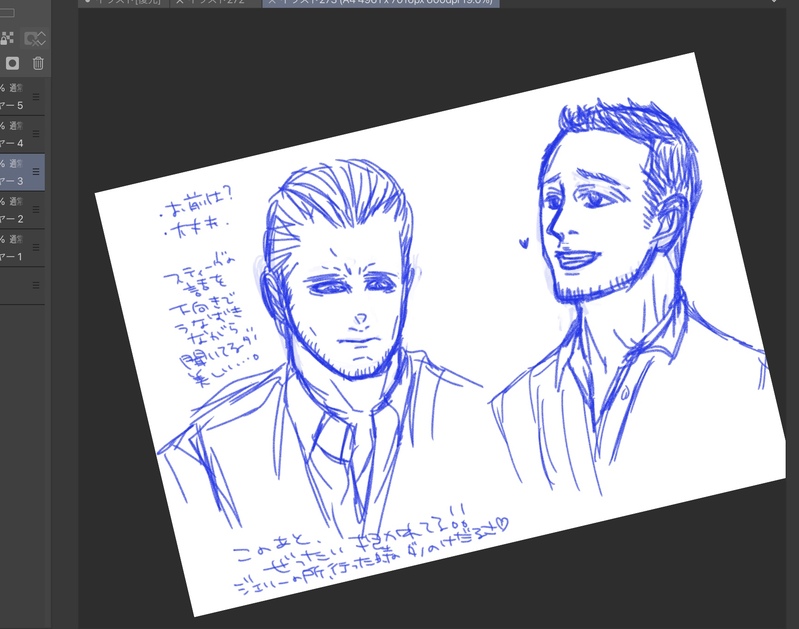The width and height of the screenshot is (799, 629).
Task: Select the layer named レイヤー 1
Action: (22, 248)
